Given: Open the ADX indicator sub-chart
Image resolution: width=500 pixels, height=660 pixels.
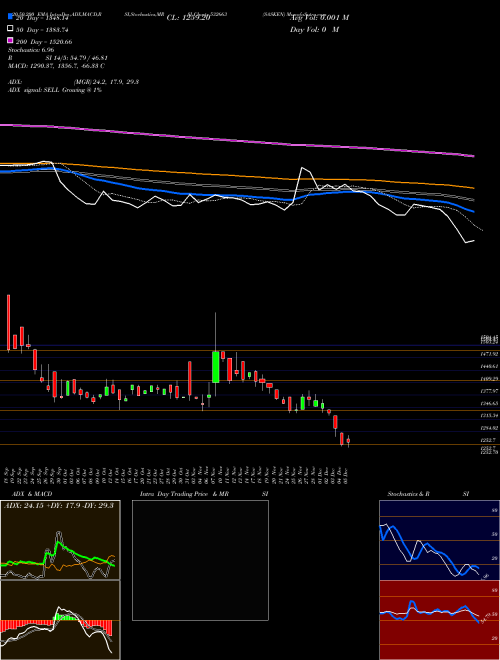Looking at the screenshot, I should pos(60,540).
